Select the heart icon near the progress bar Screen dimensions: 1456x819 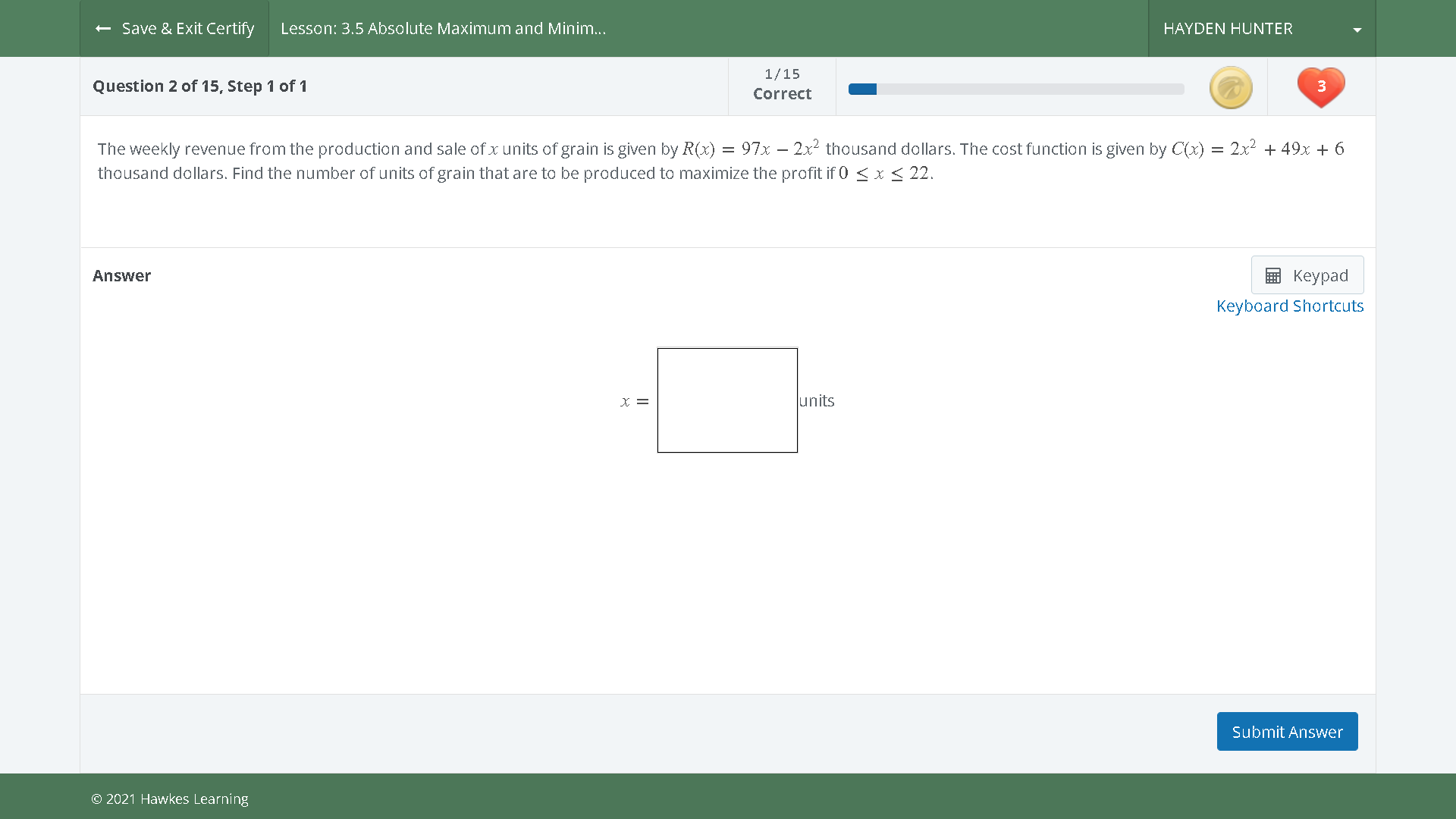1320,86
